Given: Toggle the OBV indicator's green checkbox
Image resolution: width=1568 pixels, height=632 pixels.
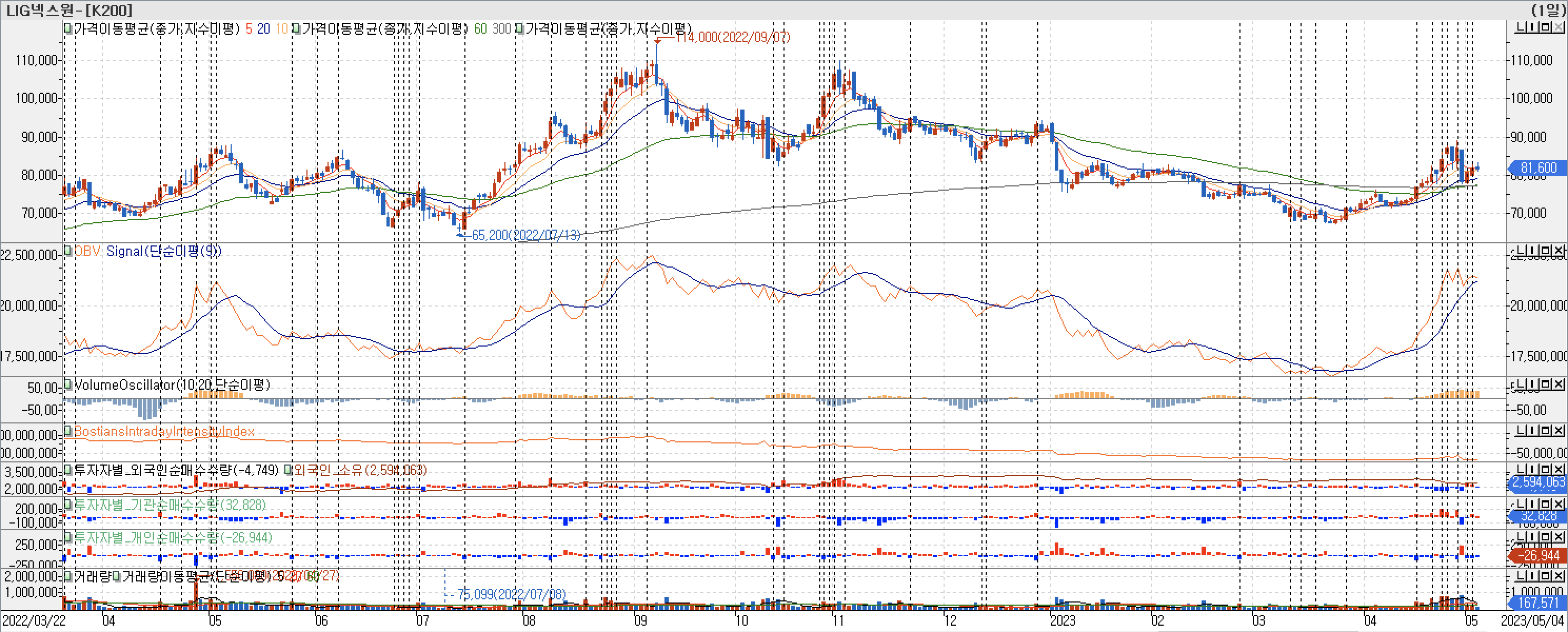Looking at the screenshot, I should [x=68, y=250].
